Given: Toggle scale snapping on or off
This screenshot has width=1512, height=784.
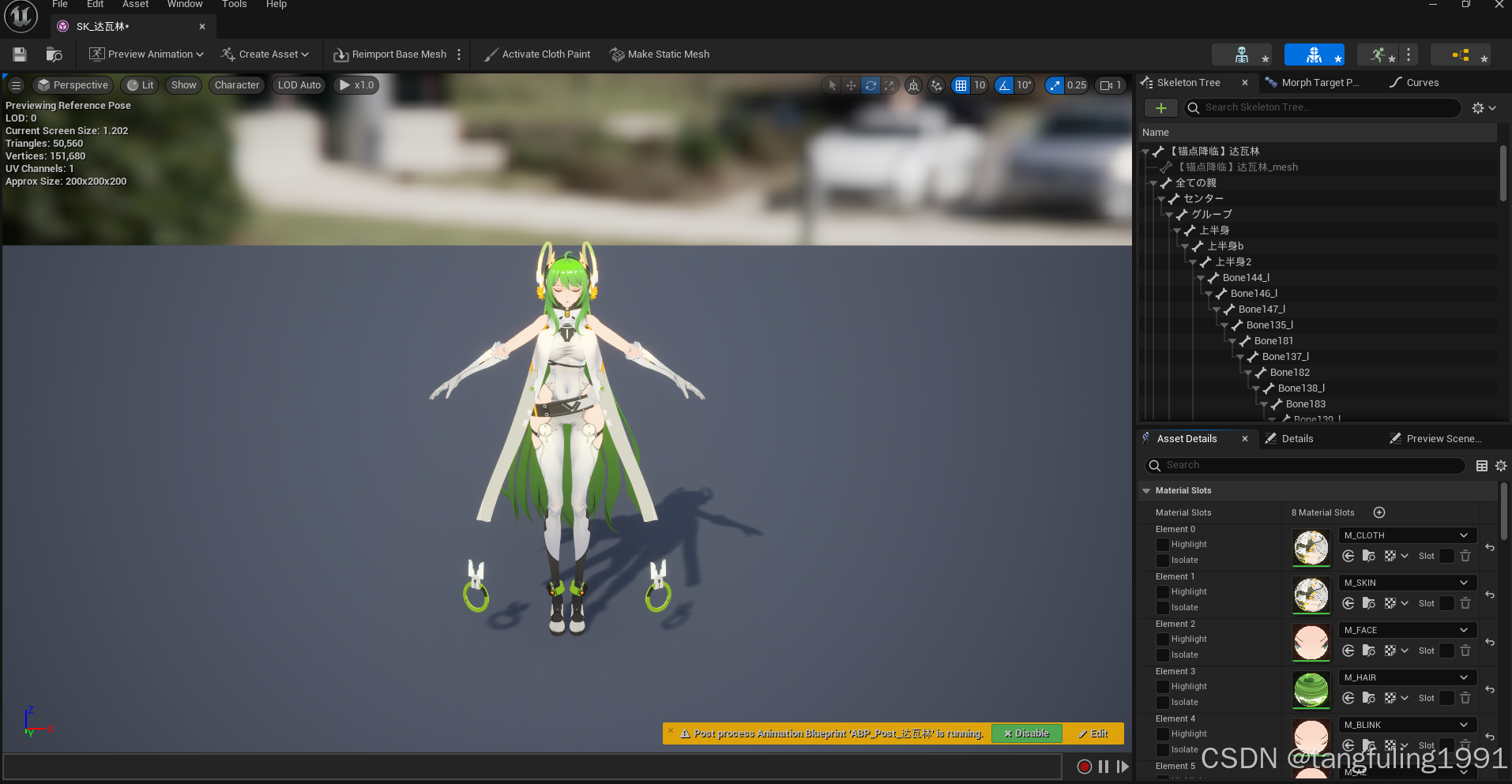Looking at the screenshot, I should point(1055,85).
